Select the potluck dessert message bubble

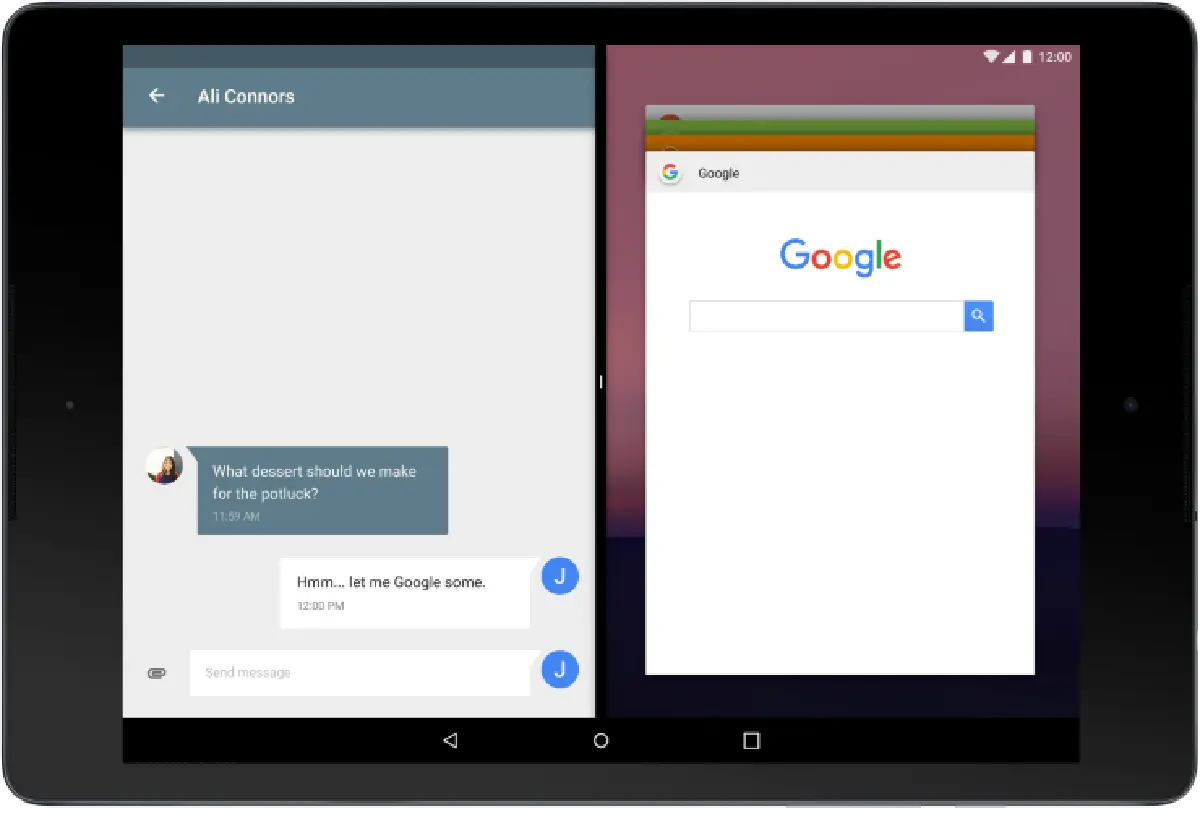pyautogui.click(x=322, y=490)
